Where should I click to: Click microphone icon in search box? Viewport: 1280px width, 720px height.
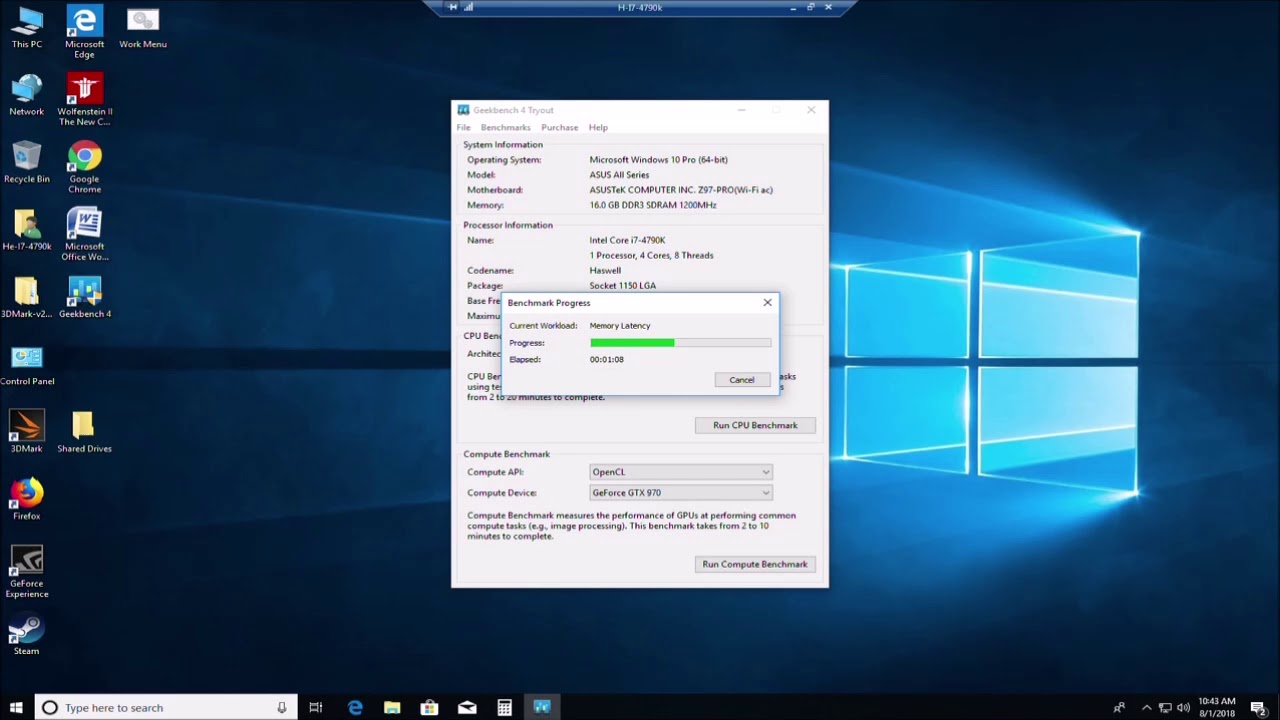[x=282, y=707]
